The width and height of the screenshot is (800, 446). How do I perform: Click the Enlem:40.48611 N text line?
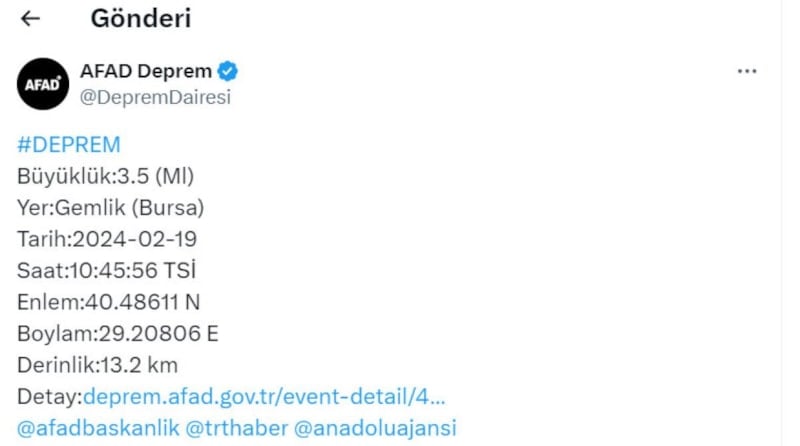110,302
